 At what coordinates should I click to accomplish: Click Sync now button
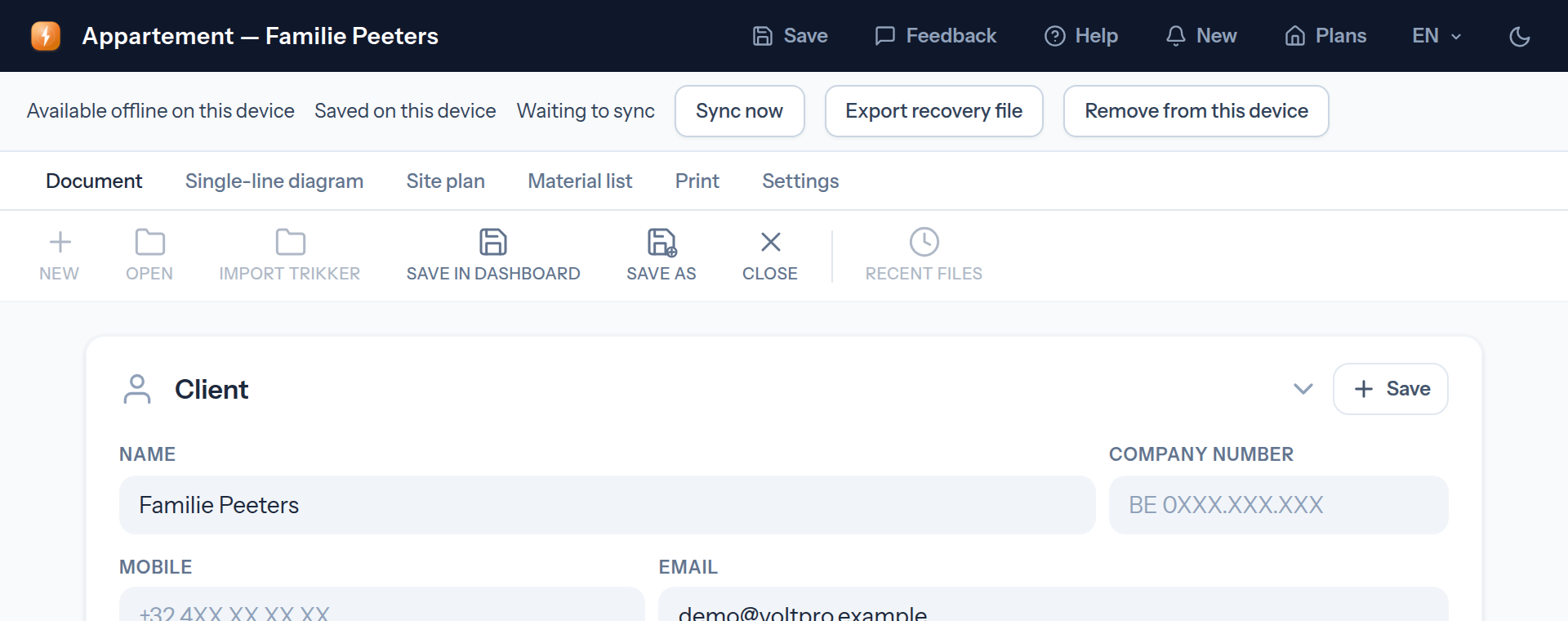click(x=740, y=111)
